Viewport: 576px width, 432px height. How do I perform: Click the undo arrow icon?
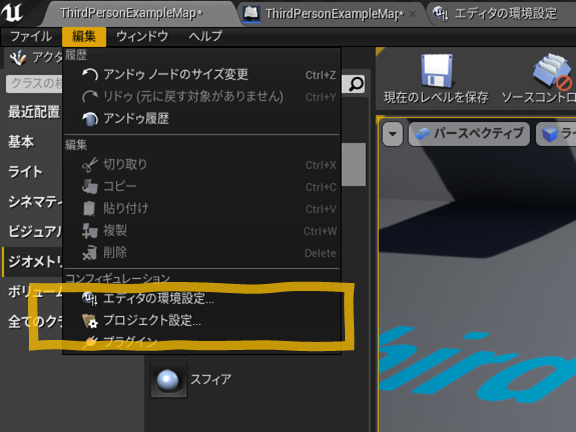coord(90,75)
